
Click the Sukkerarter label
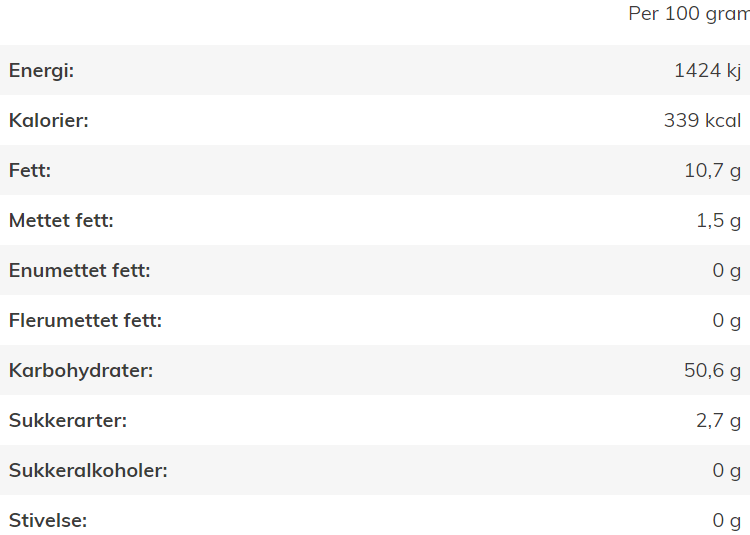point(68,420)
